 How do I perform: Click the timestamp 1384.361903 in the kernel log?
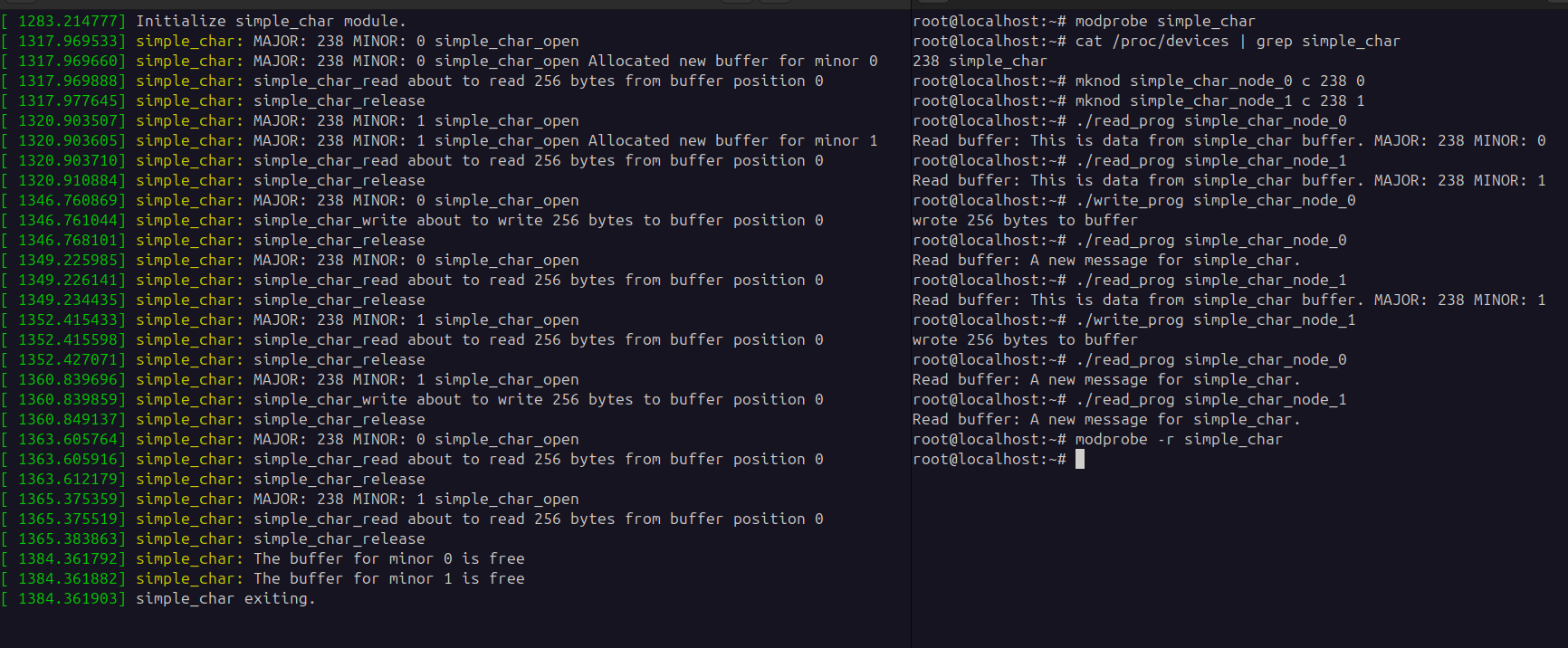[72, 599]
